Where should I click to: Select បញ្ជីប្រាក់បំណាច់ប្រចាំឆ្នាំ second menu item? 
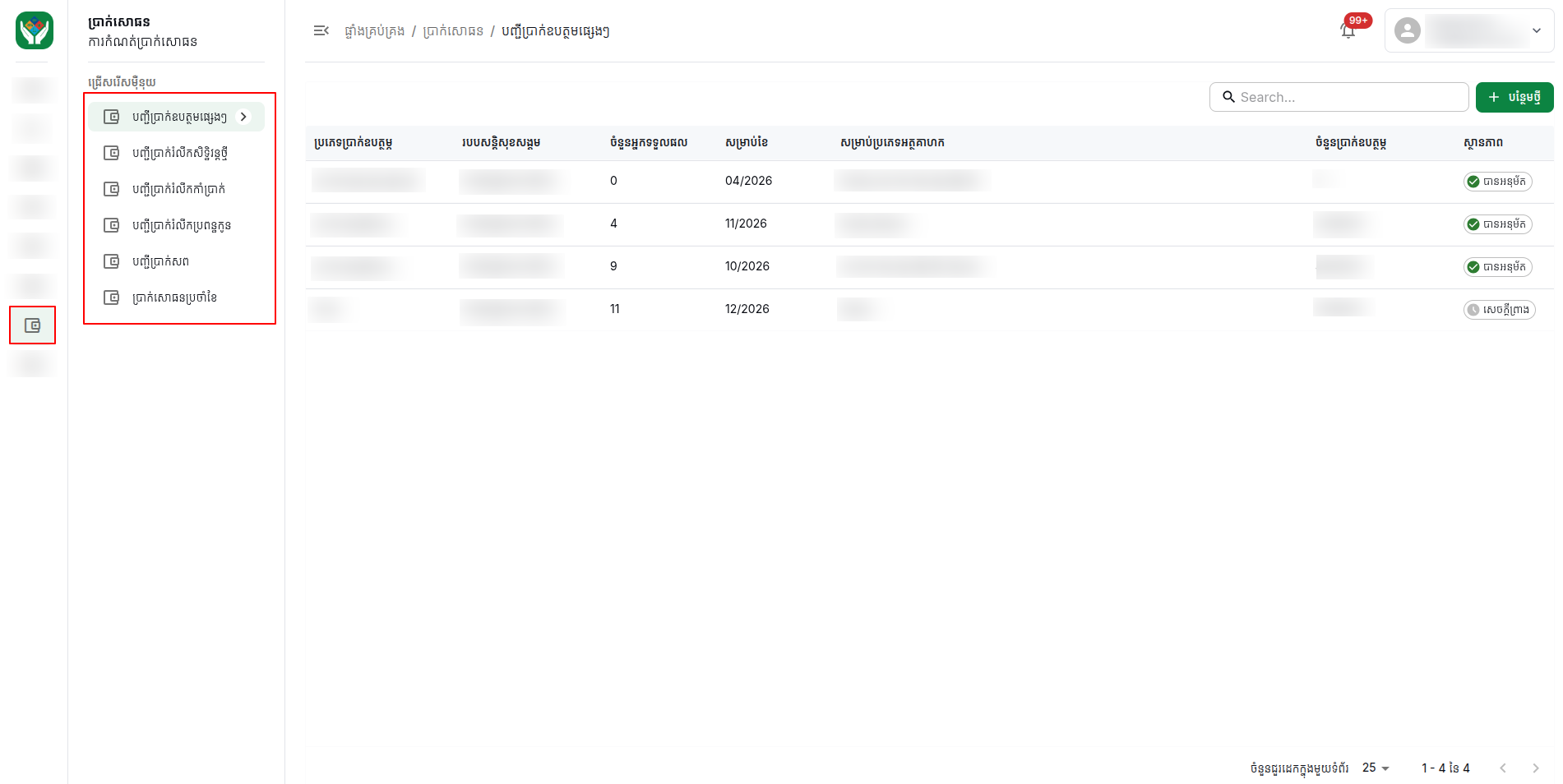click(177, 153)
